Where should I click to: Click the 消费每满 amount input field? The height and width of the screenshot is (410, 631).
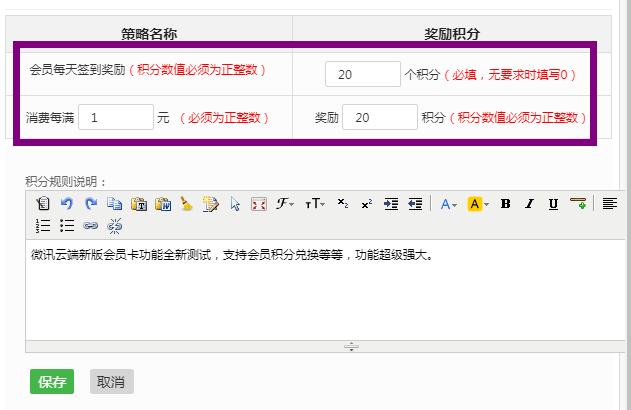(115, 117)
